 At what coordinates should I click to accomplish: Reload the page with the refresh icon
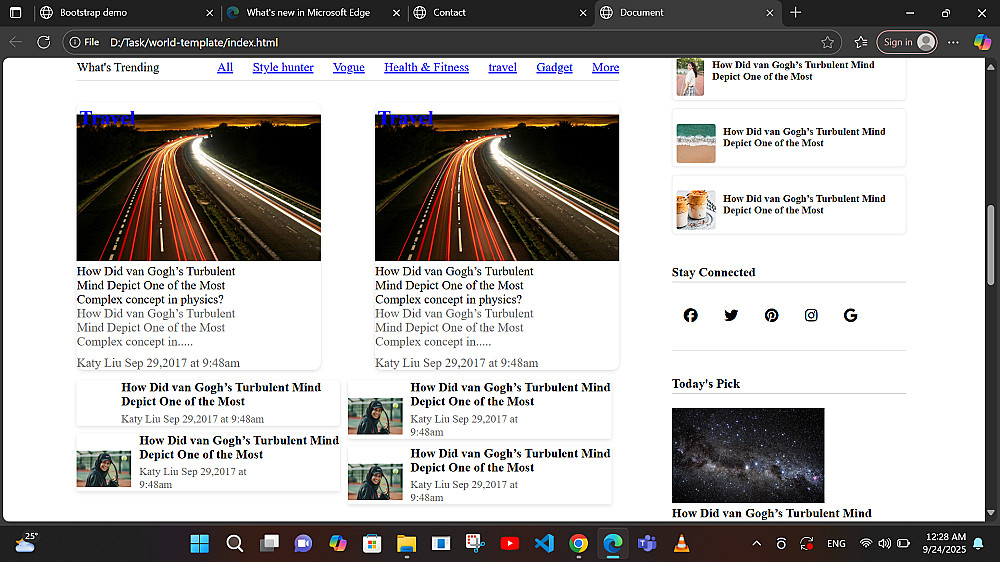(x=43, y=42)
